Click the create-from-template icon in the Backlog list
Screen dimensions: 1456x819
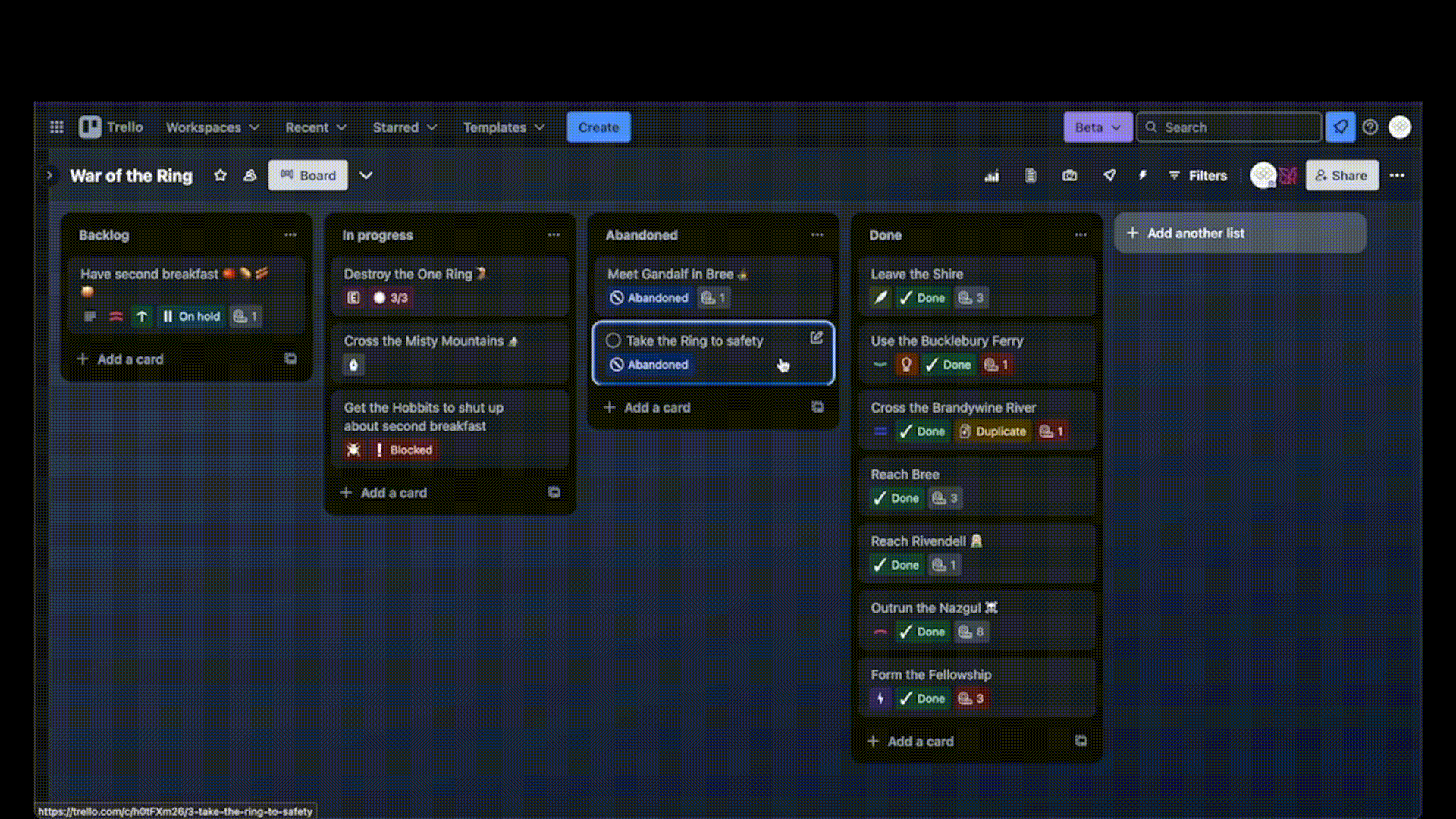[290, 359]
